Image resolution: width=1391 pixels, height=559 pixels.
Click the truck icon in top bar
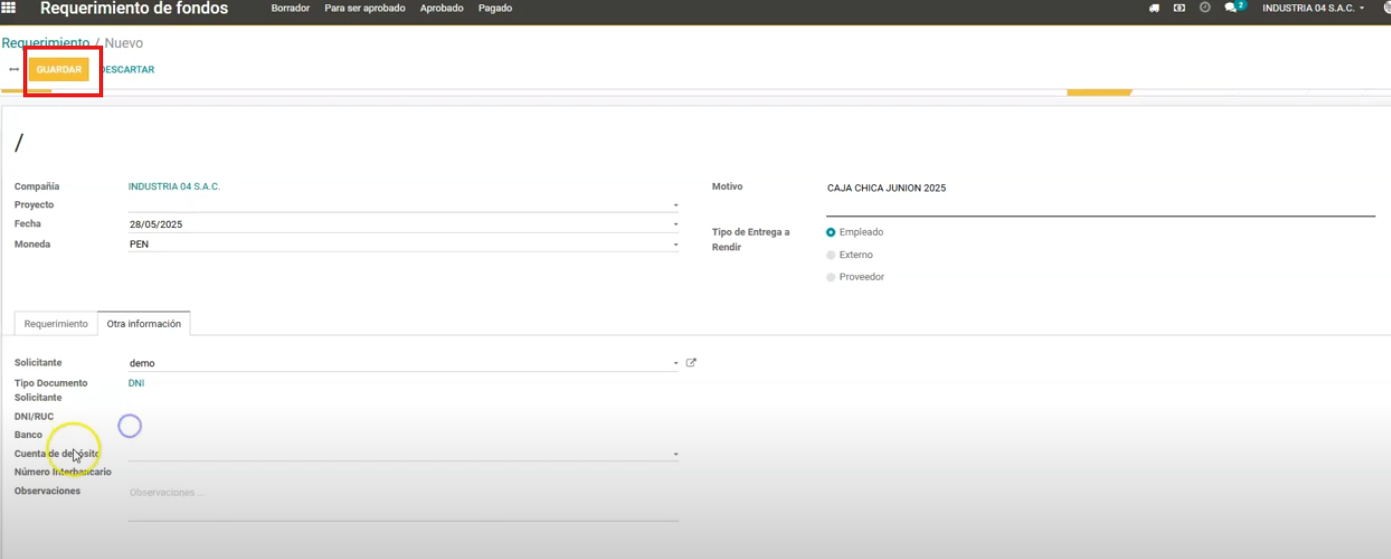1154,8
